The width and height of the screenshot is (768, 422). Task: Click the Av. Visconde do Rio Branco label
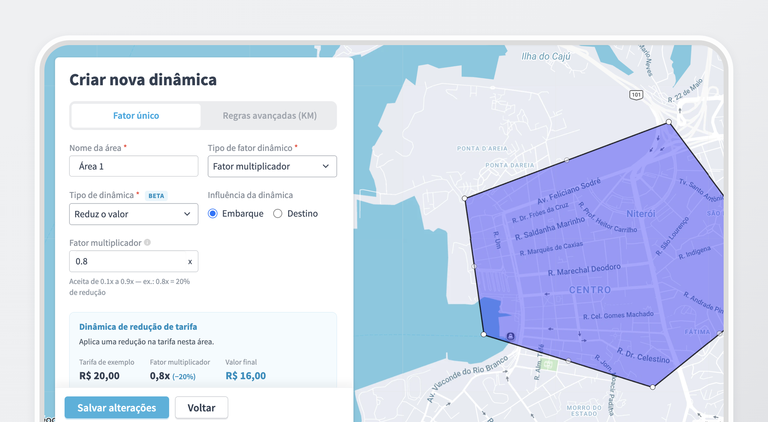[x=467, y=379]
